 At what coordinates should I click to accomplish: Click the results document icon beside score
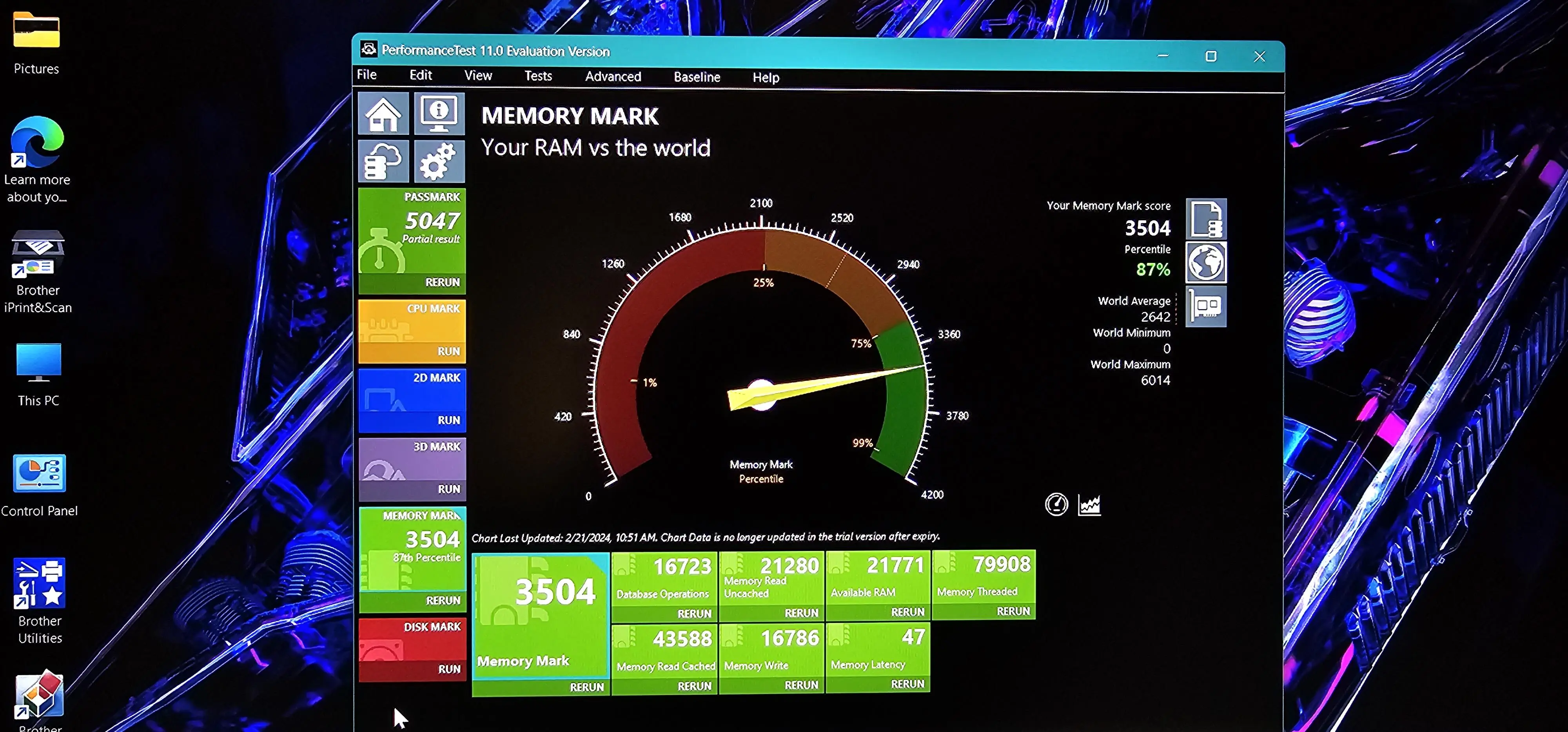pos(1206,219)
